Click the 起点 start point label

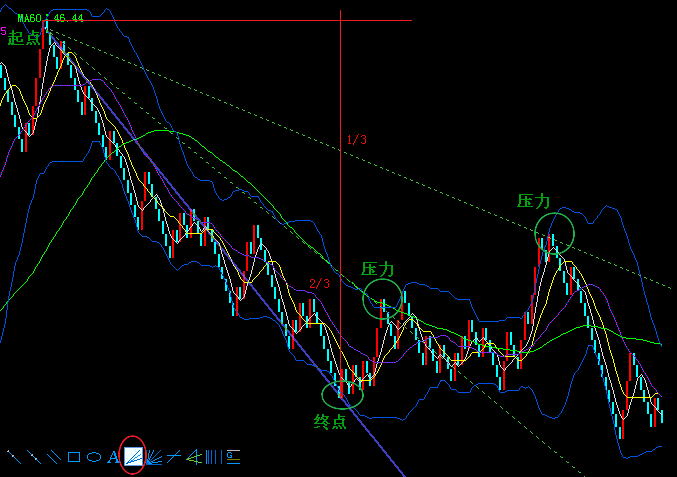point(24,37)
